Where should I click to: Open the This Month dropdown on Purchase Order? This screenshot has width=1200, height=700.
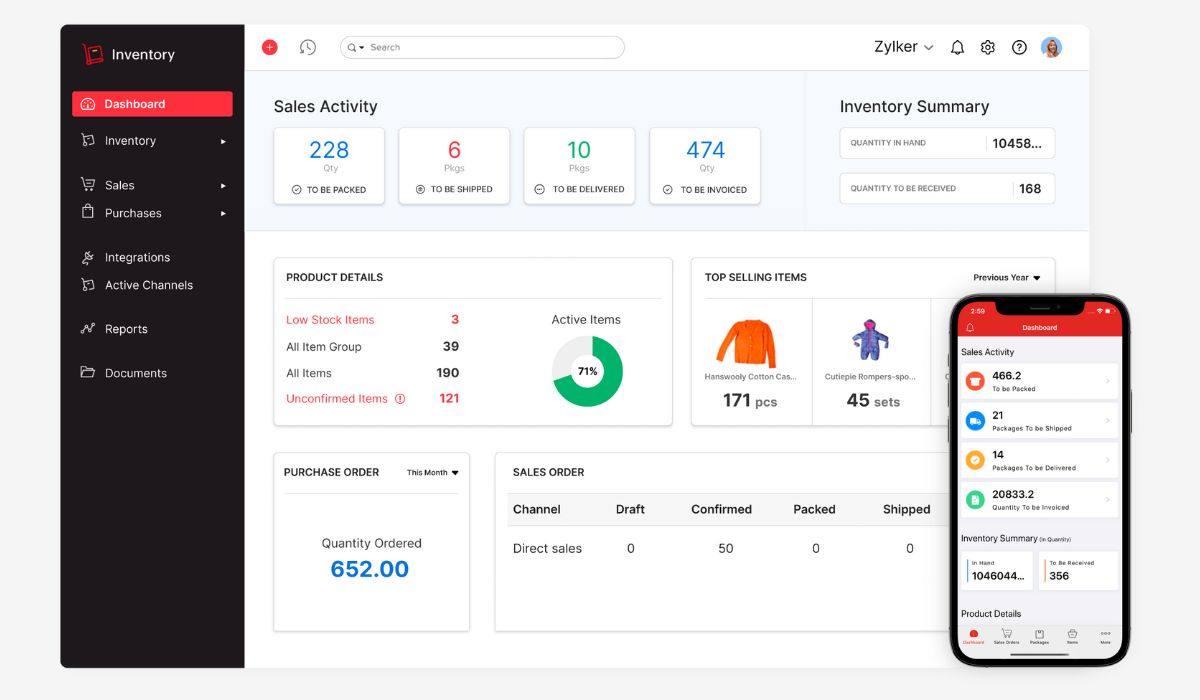[431, 472]
